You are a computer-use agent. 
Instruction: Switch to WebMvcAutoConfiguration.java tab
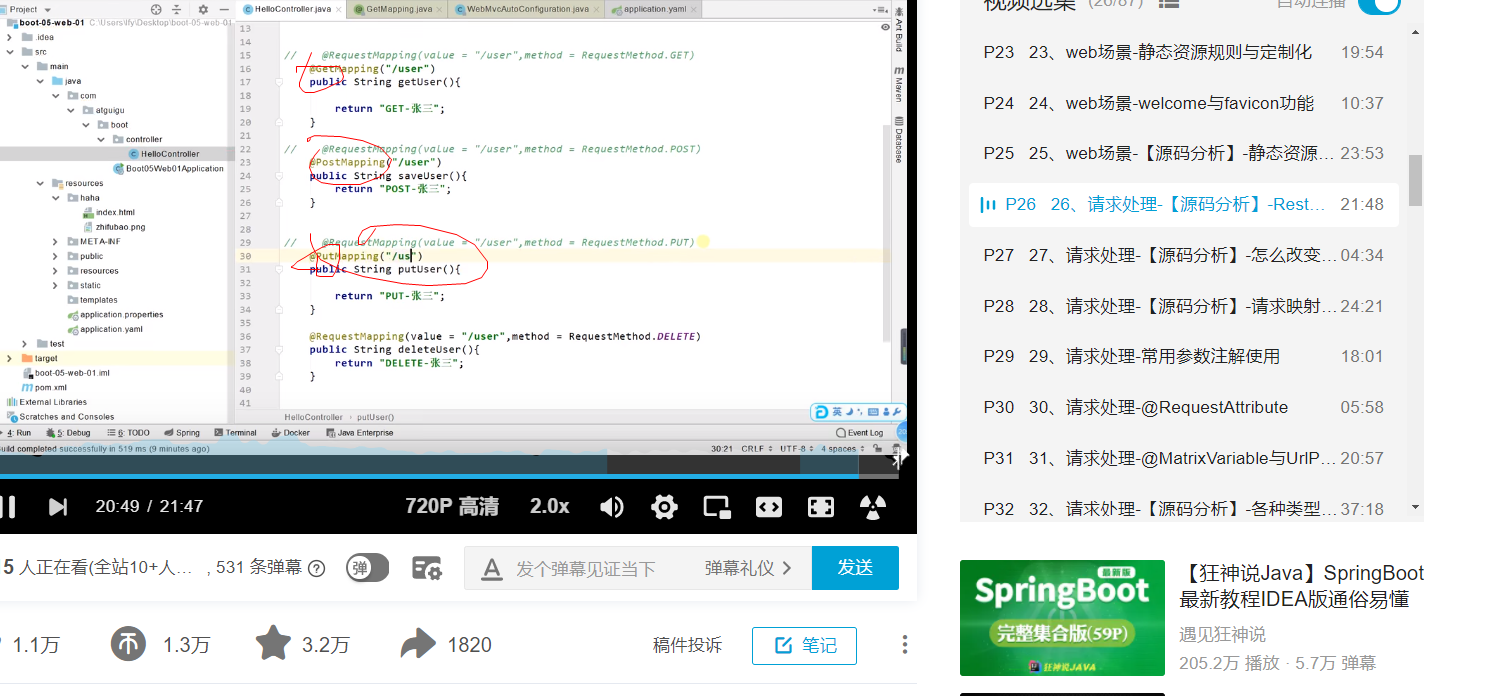point(527,9)
